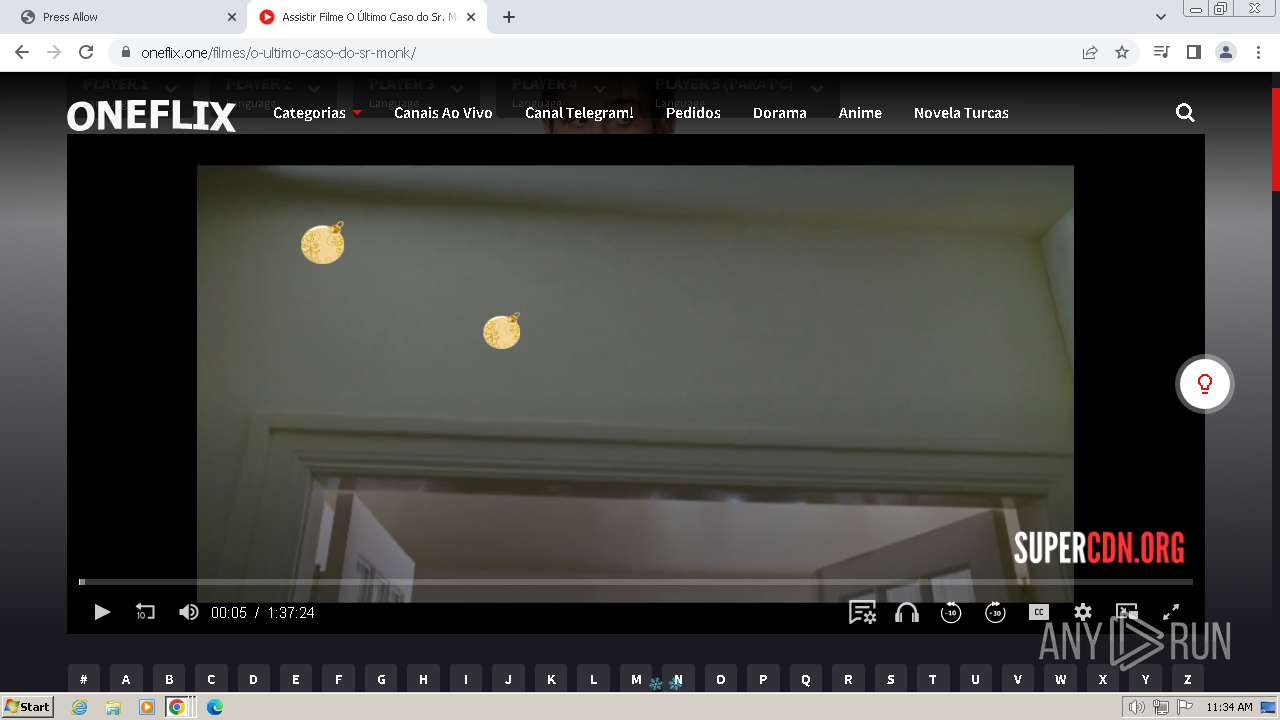This screenshot has height=720, width=1280.
Task: Launch Microsoft Edge from the taskbar
Action: (x=214, y=707)
